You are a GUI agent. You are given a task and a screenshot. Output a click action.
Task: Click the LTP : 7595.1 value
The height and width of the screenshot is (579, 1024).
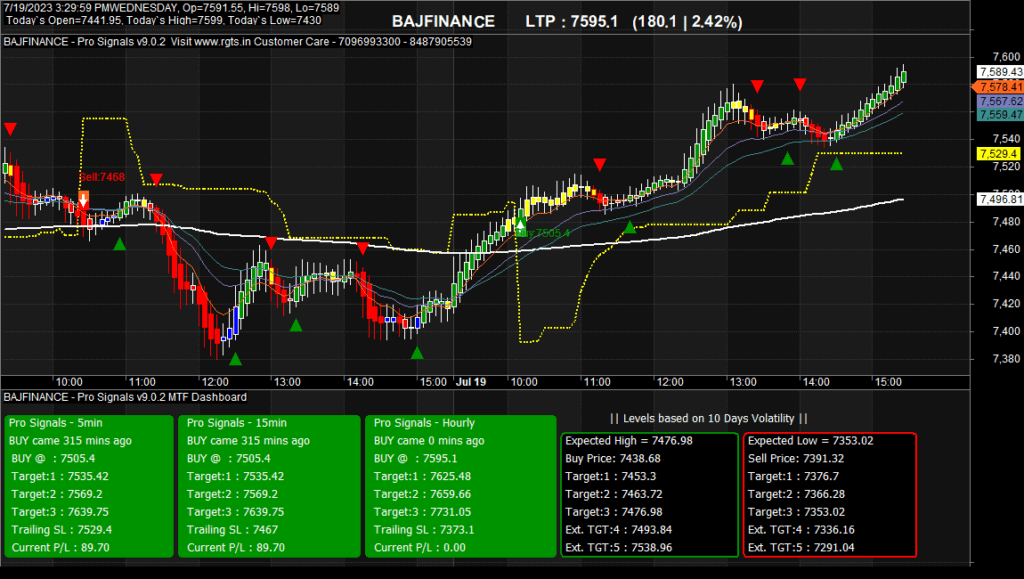[571, 22]
